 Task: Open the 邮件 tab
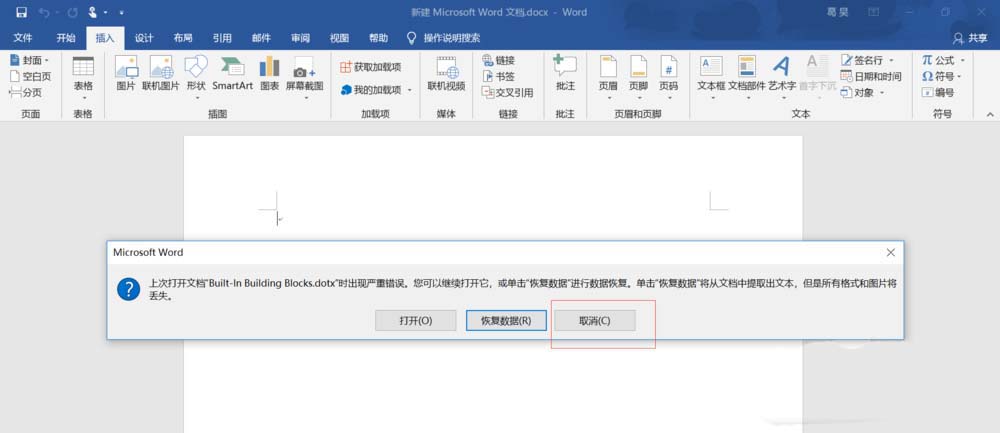click(x=261, y=38)
